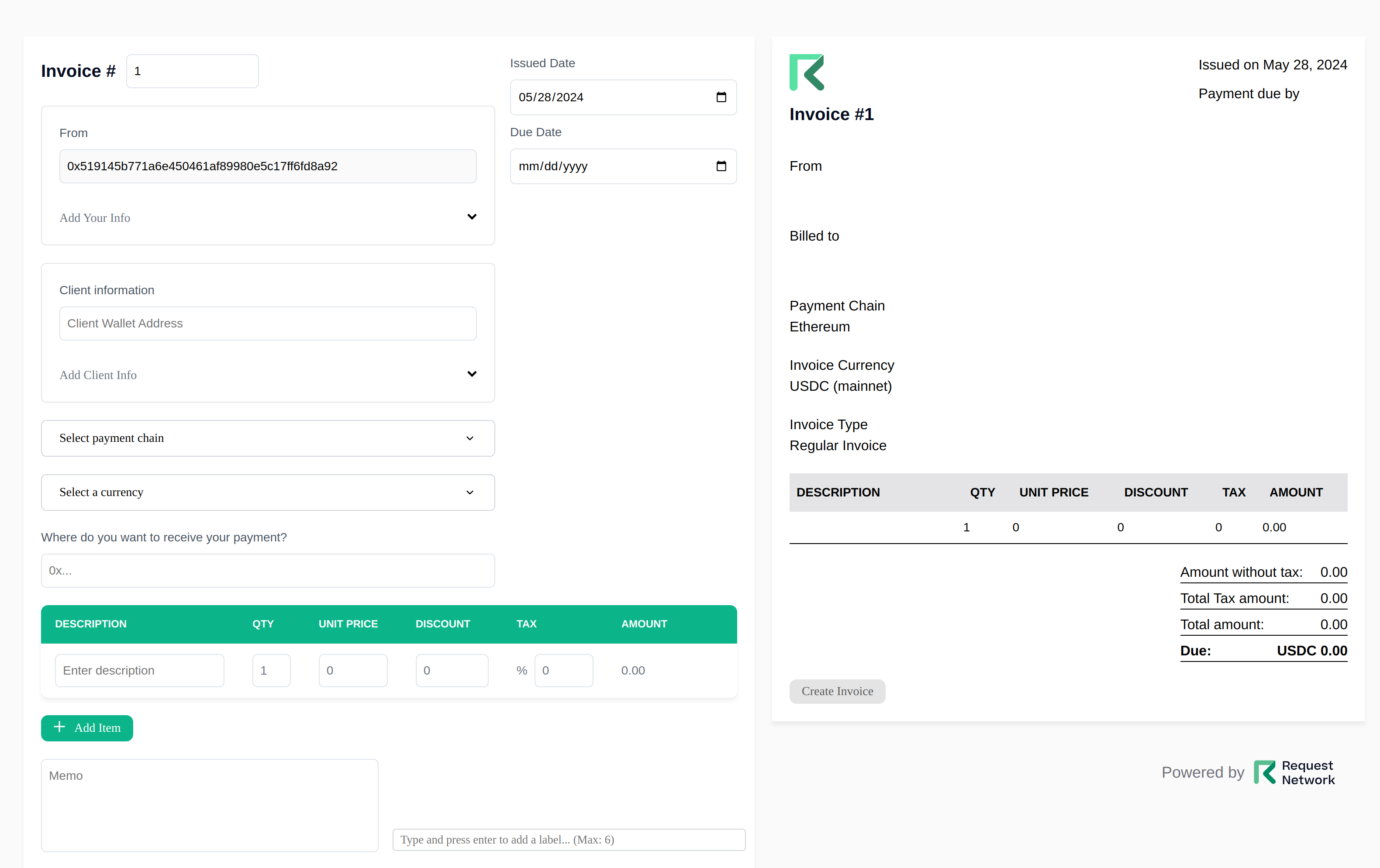The width and height of the screenshot is (1380, 868).
Task: Click the unit price input box
Action: click(352, 670)
